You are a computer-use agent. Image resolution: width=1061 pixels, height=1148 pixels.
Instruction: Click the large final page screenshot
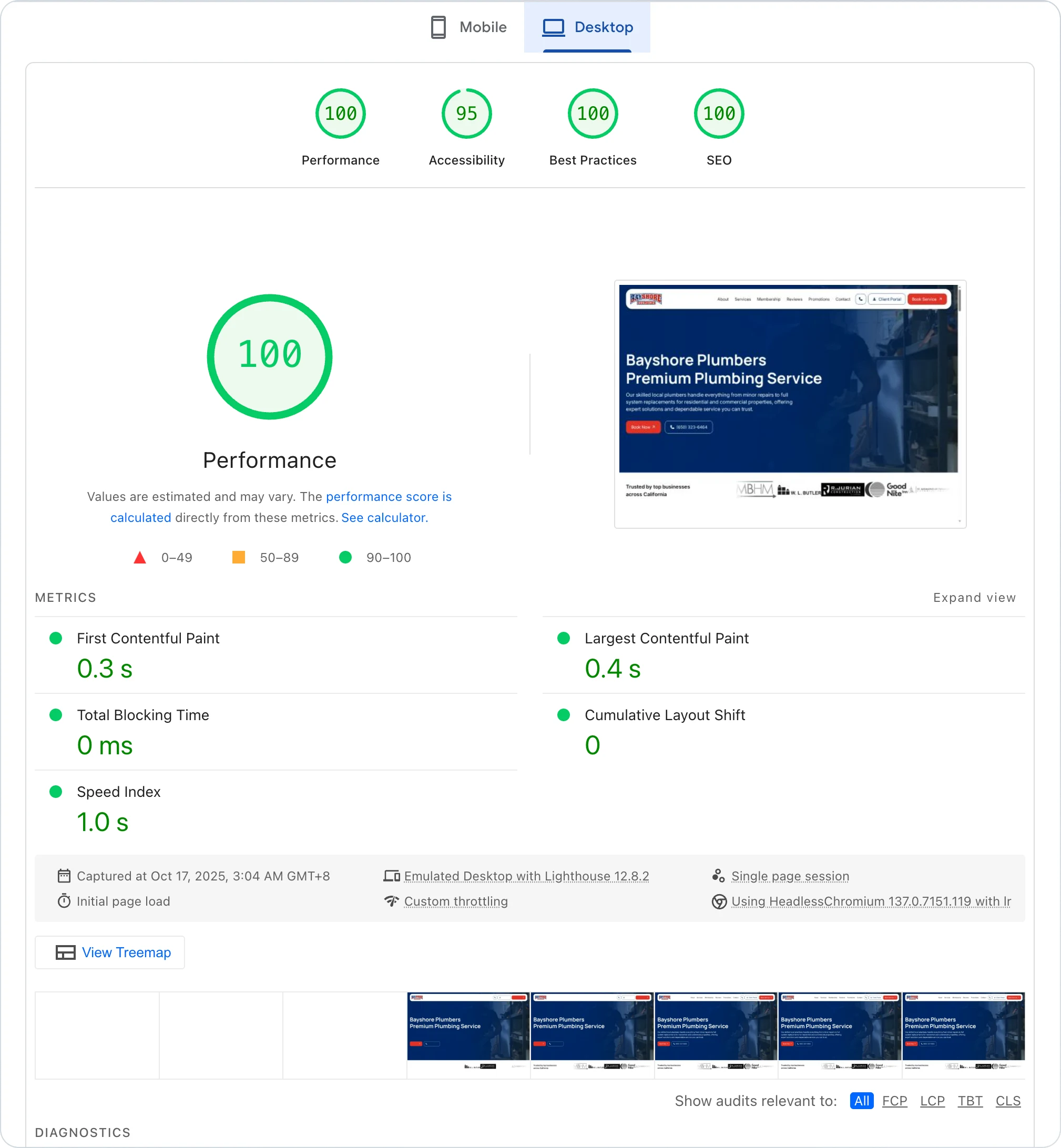(789, 404)
